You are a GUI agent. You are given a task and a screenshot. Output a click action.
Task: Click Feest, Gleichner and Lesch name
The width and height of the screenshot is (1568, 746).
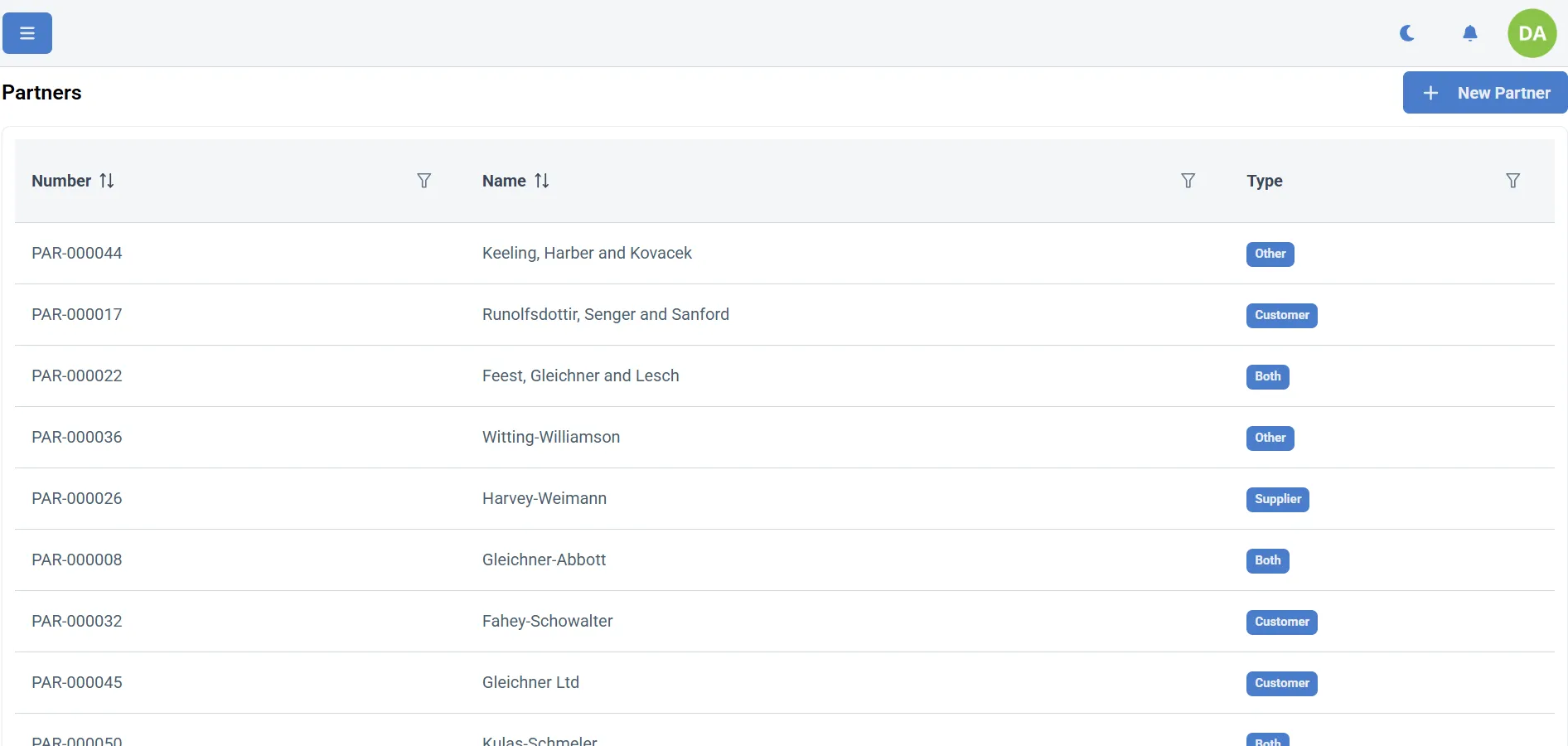[x=580, y=375]
